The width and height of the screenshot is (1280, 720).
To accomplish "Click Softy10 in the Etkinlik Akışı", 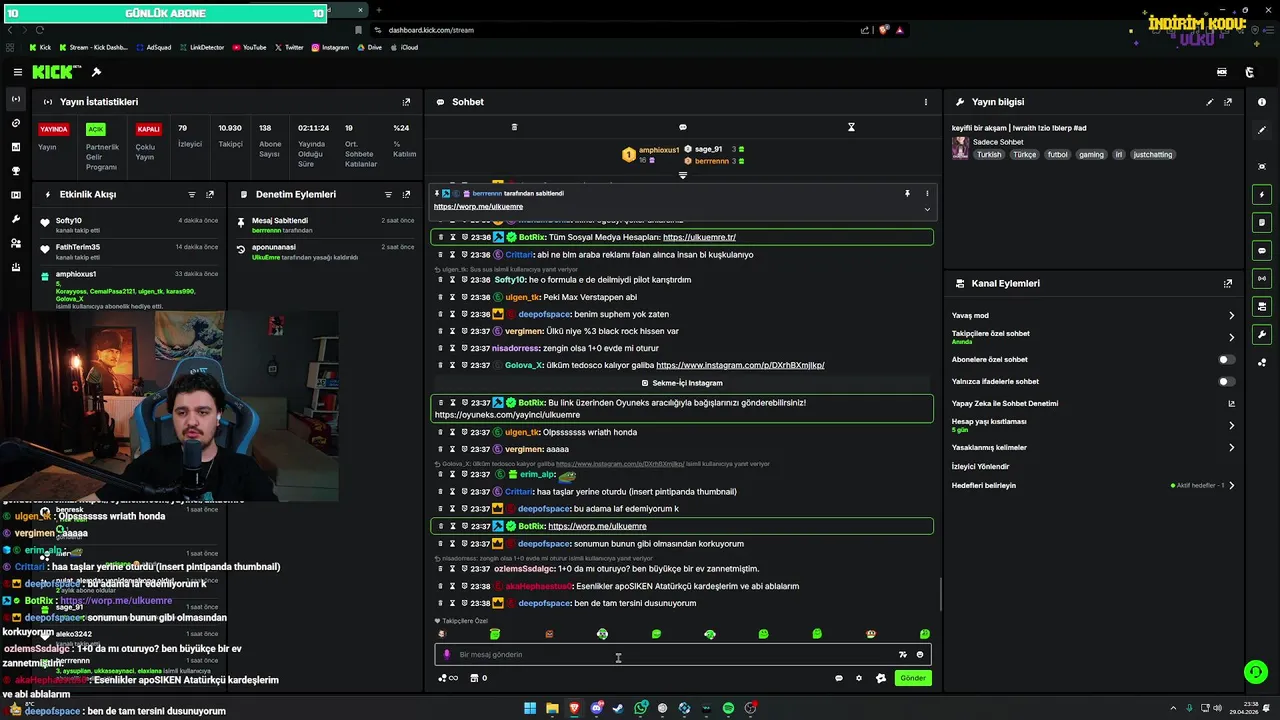I will 69,220.
